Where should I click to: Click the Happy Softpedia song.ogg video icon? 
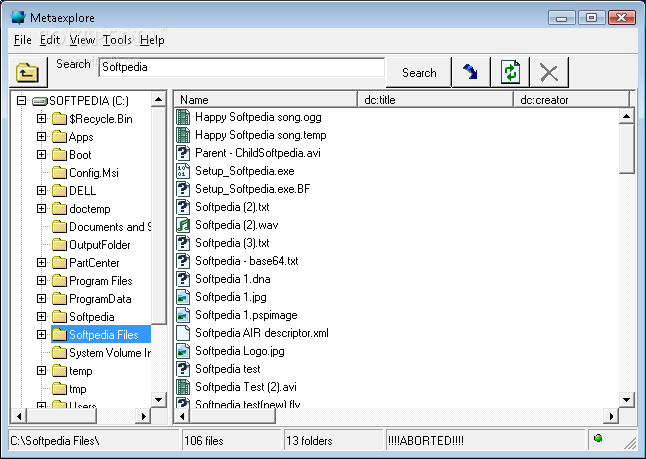[x=183, y=117]
